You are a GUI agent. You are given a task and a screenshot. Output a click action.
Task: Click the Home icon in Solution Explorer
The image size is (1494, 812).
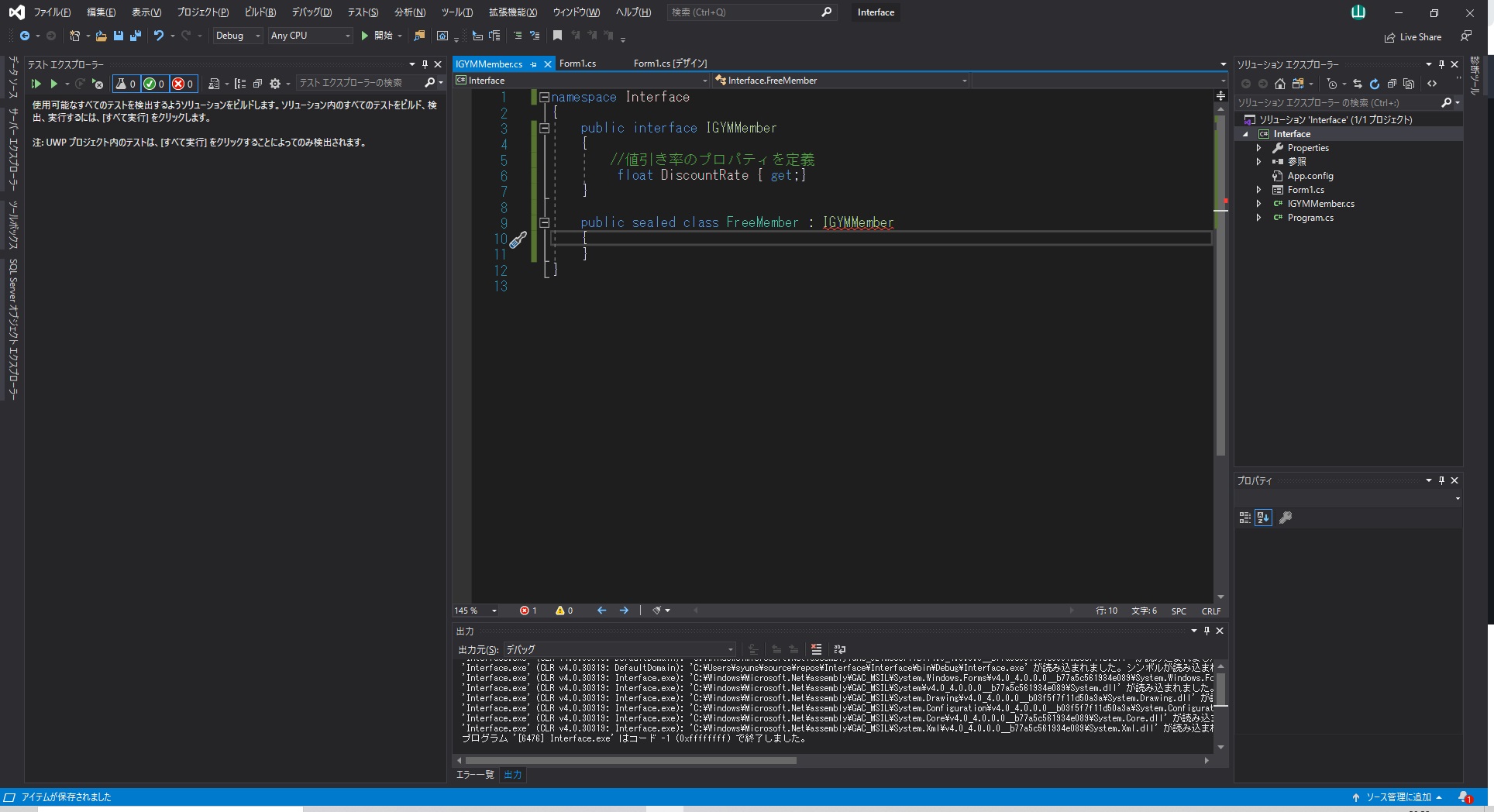(1280, 84)
